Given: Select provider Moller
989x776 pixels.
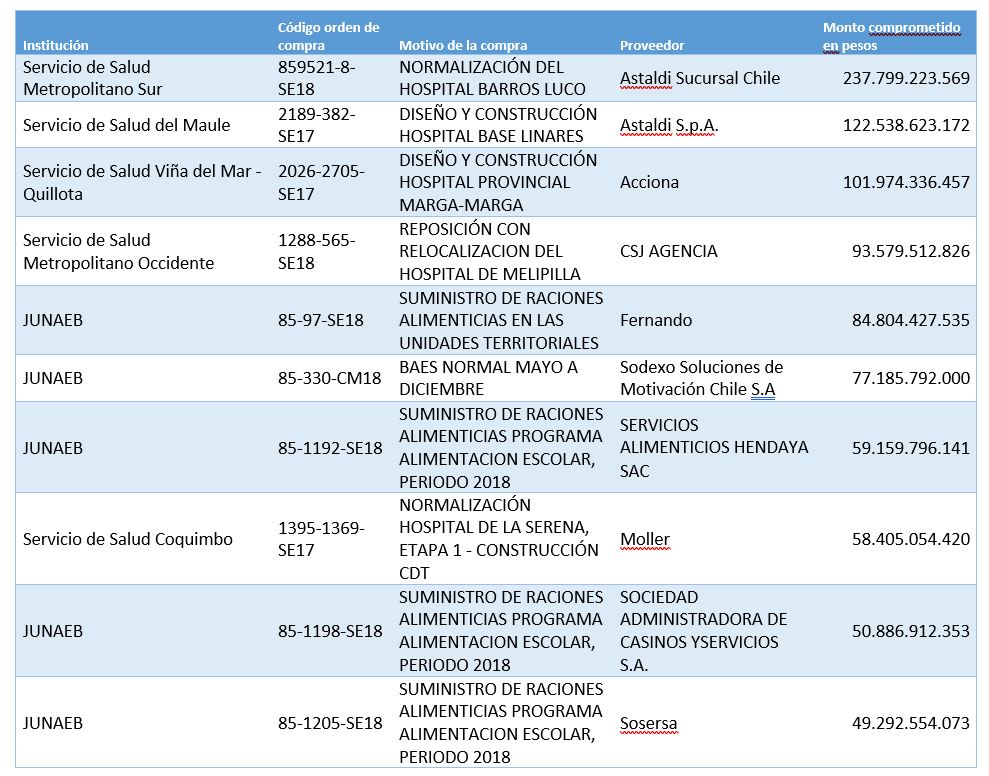Looking at the screenshot, I should pos(645,539).
